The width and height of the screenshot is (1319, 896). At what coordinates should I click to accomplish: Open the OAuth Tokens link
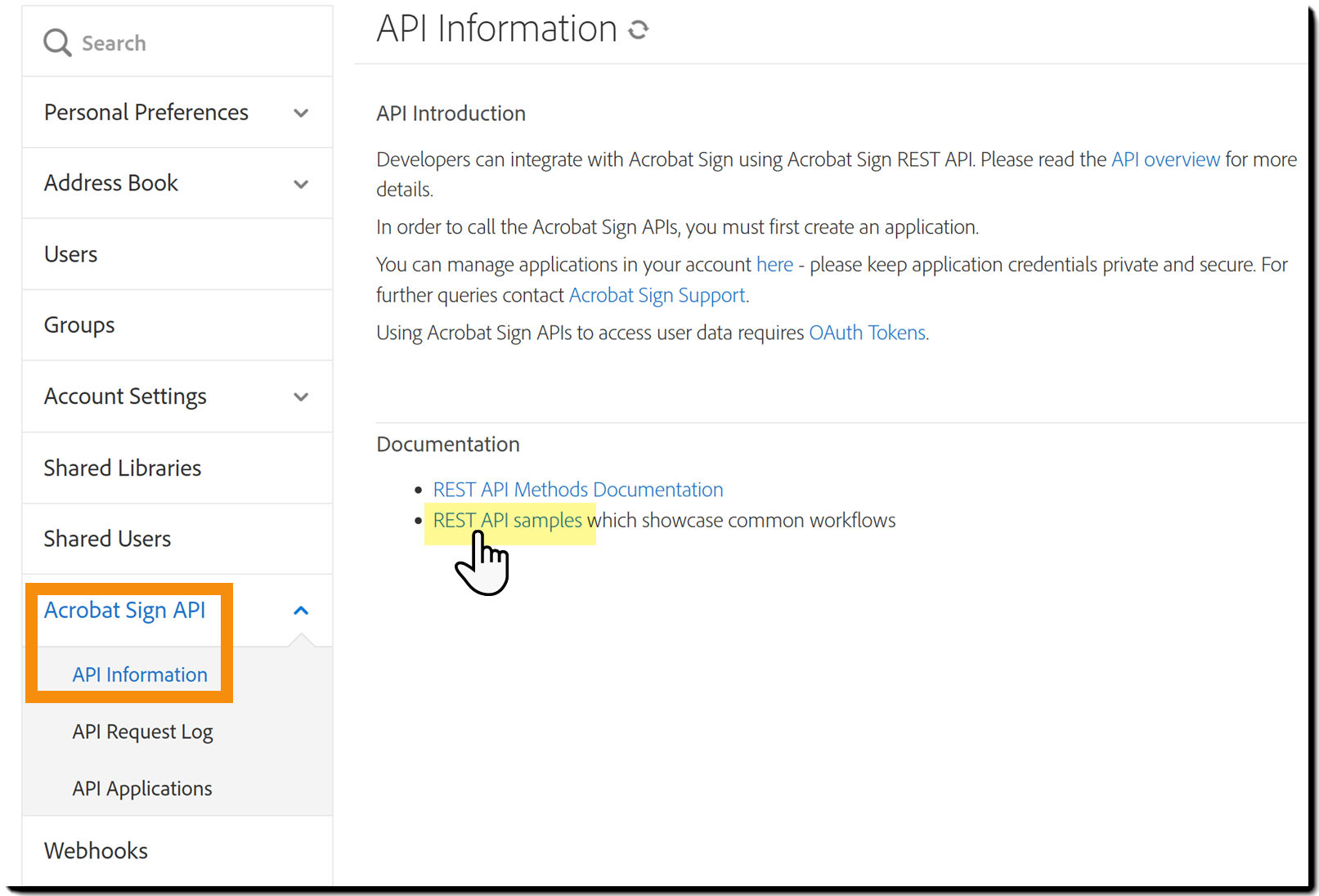click(867, 333)
